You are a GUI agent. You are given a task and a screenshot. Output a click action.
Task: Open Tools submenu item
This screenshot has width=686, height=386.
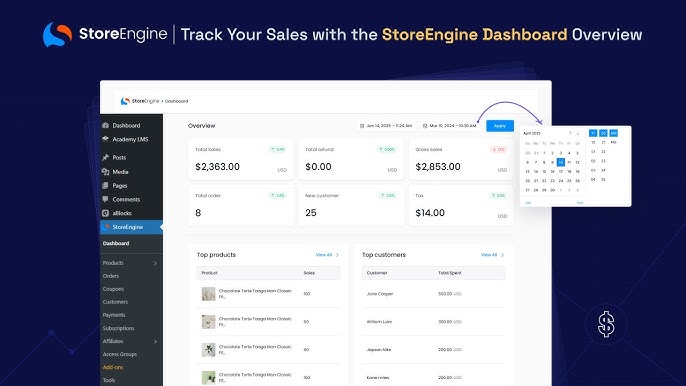pos(109,380)
